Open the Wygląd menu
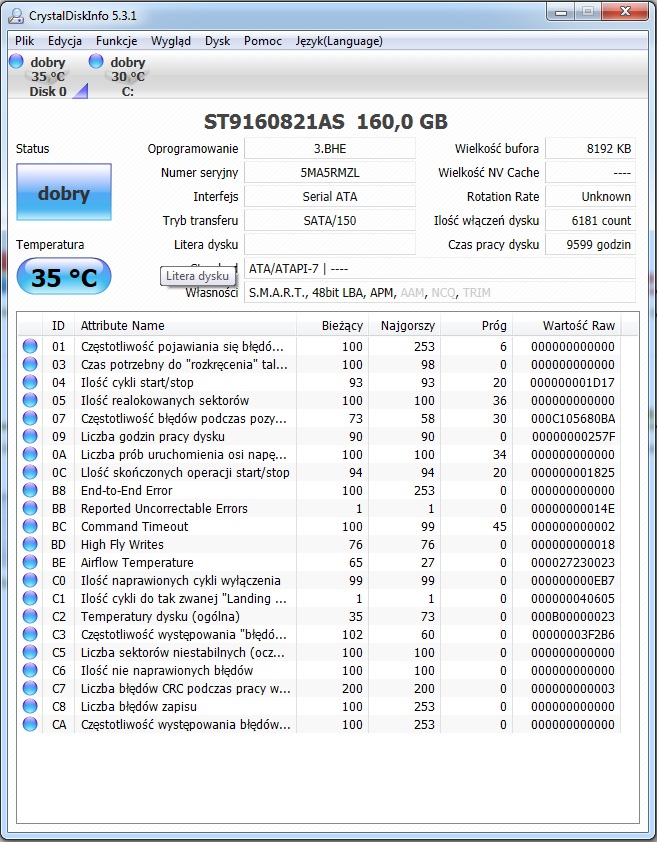 (x=170, y=41)
